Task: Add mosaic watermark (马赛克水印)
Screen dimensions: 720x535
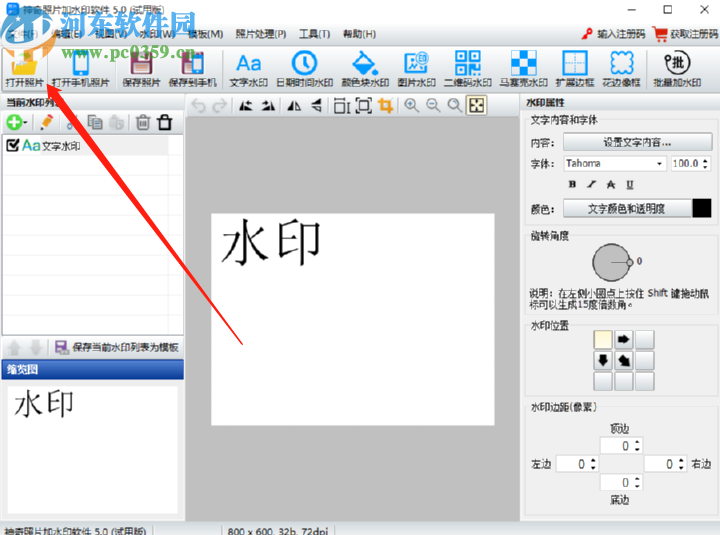Action: tap(523, 69)
